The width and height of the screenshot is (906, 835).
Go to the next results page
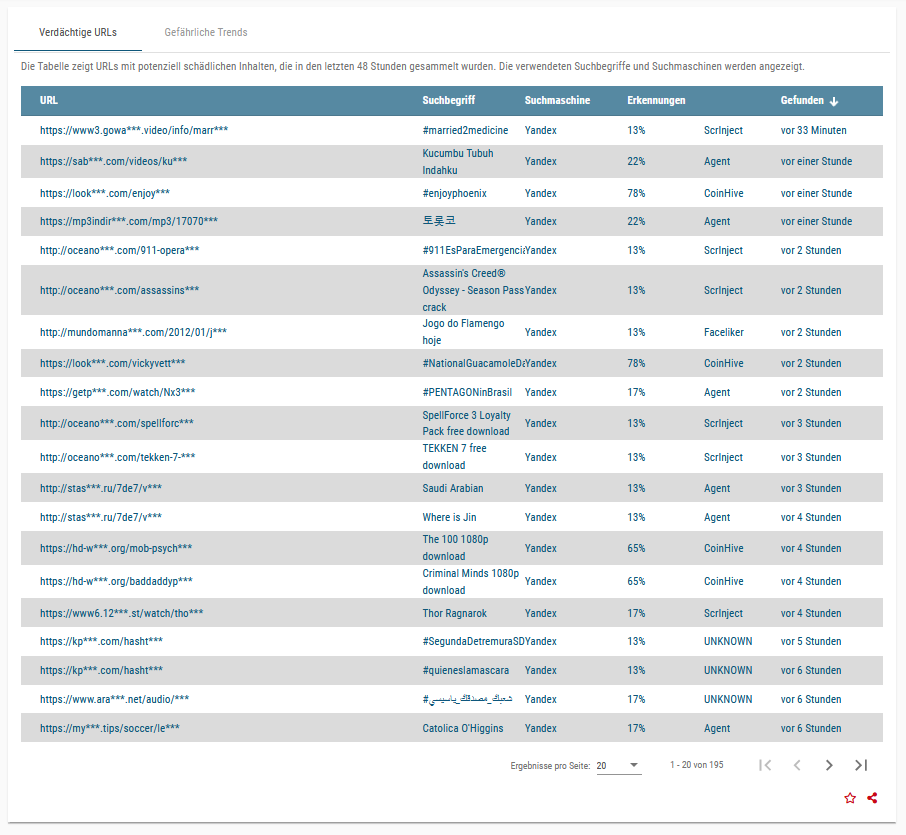[x=829, y=765]
